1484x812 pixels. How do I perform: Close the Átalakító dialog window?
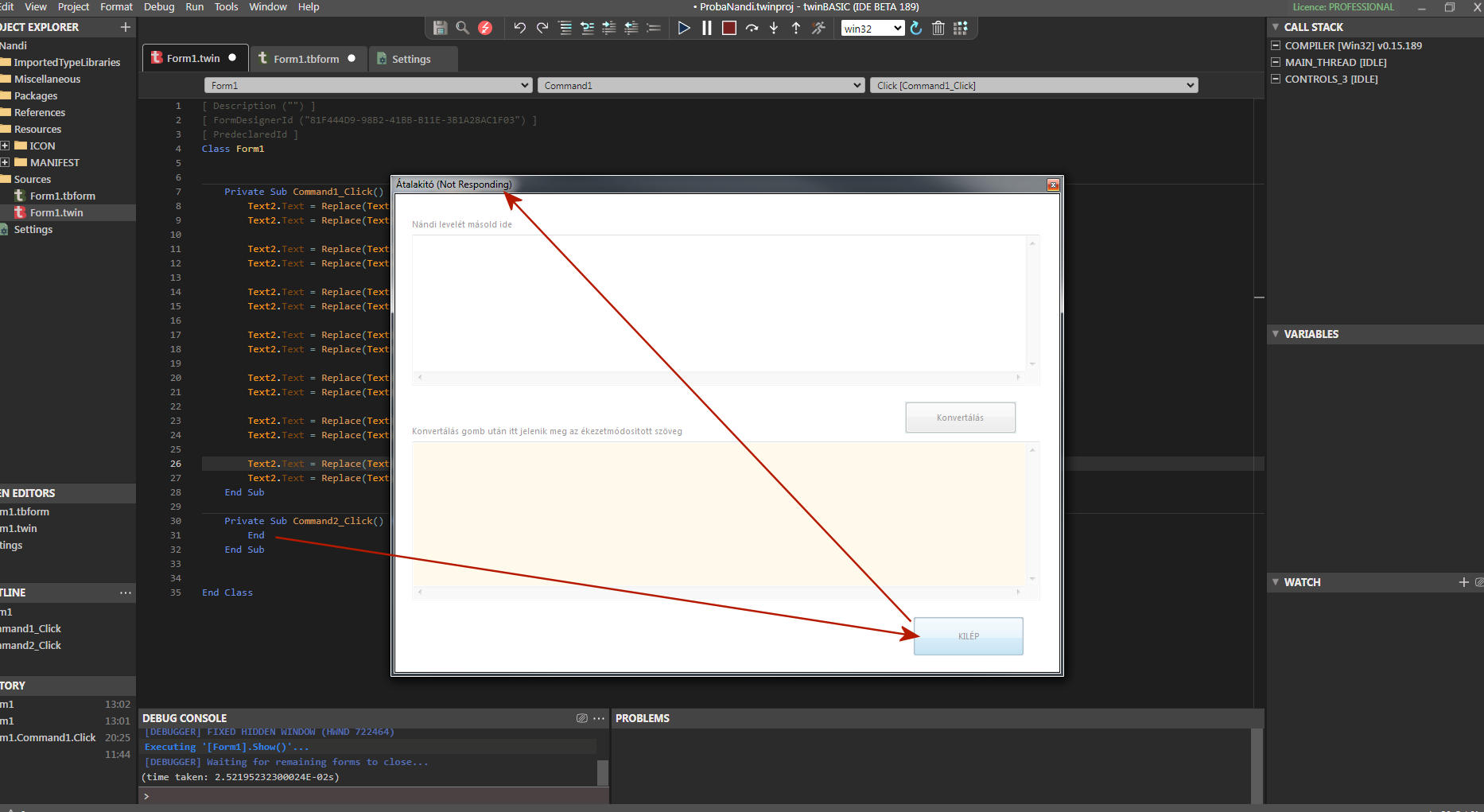pos(1053,185)
